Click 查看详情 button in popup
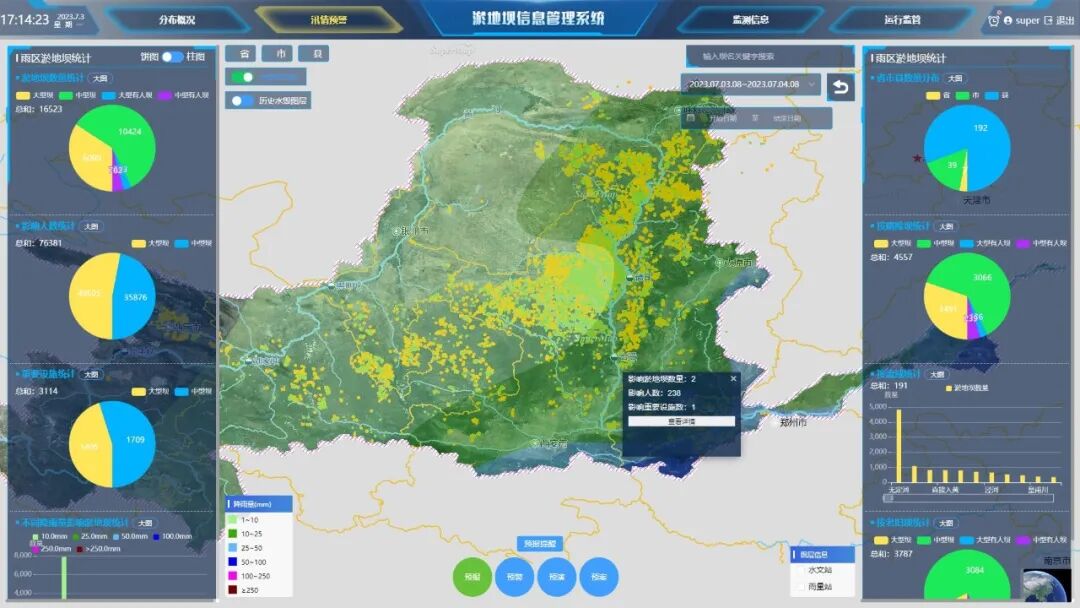The width and height of the screenshot is (1080, 608). point(681,421)
